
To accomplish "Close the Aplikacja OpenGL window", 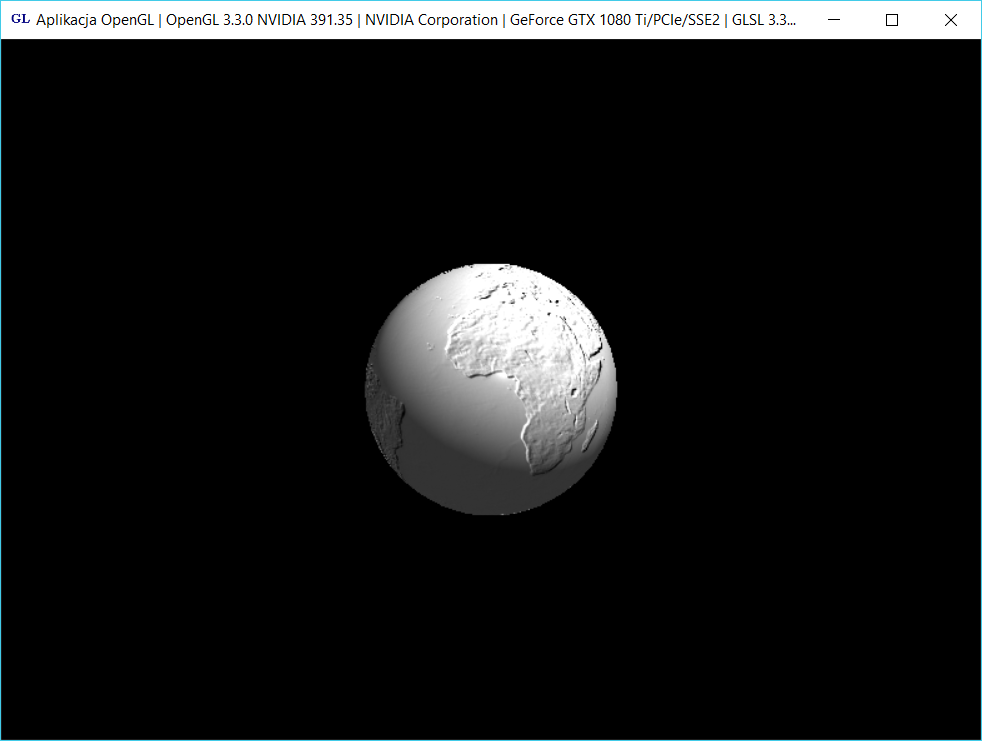I will click(x=951, y=20).
